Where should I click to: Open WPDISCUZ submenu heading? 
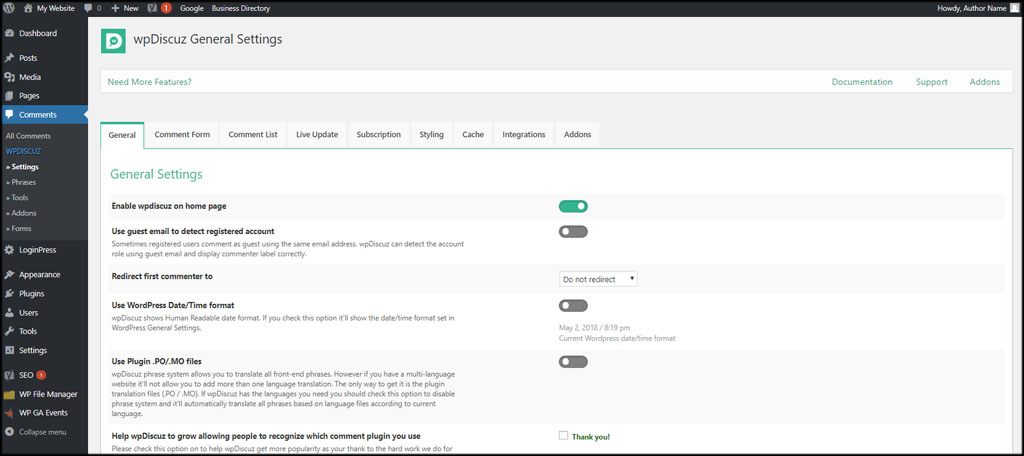click(24, 151)
